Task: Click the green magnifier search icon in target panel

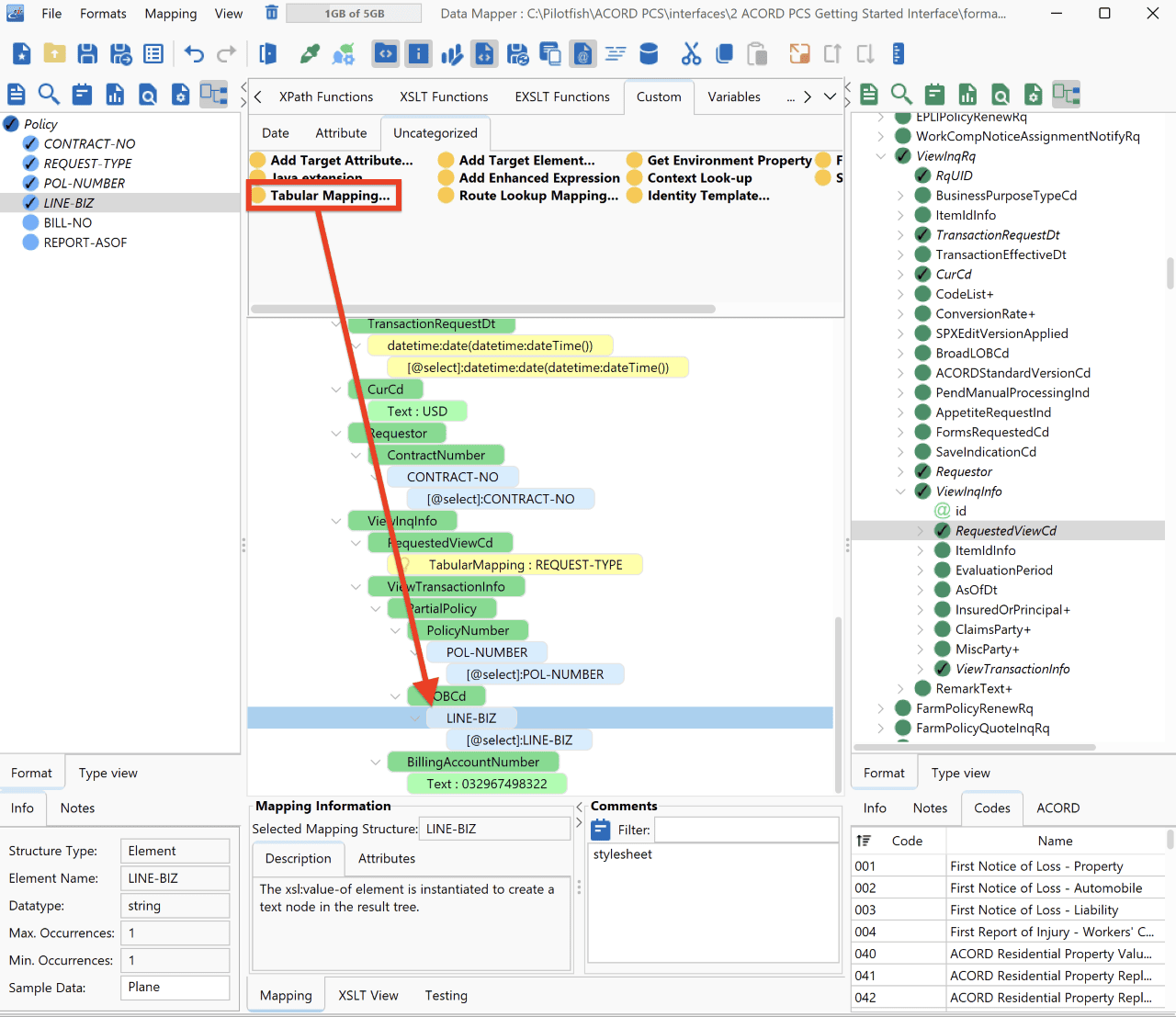Action: pos(901,94)
